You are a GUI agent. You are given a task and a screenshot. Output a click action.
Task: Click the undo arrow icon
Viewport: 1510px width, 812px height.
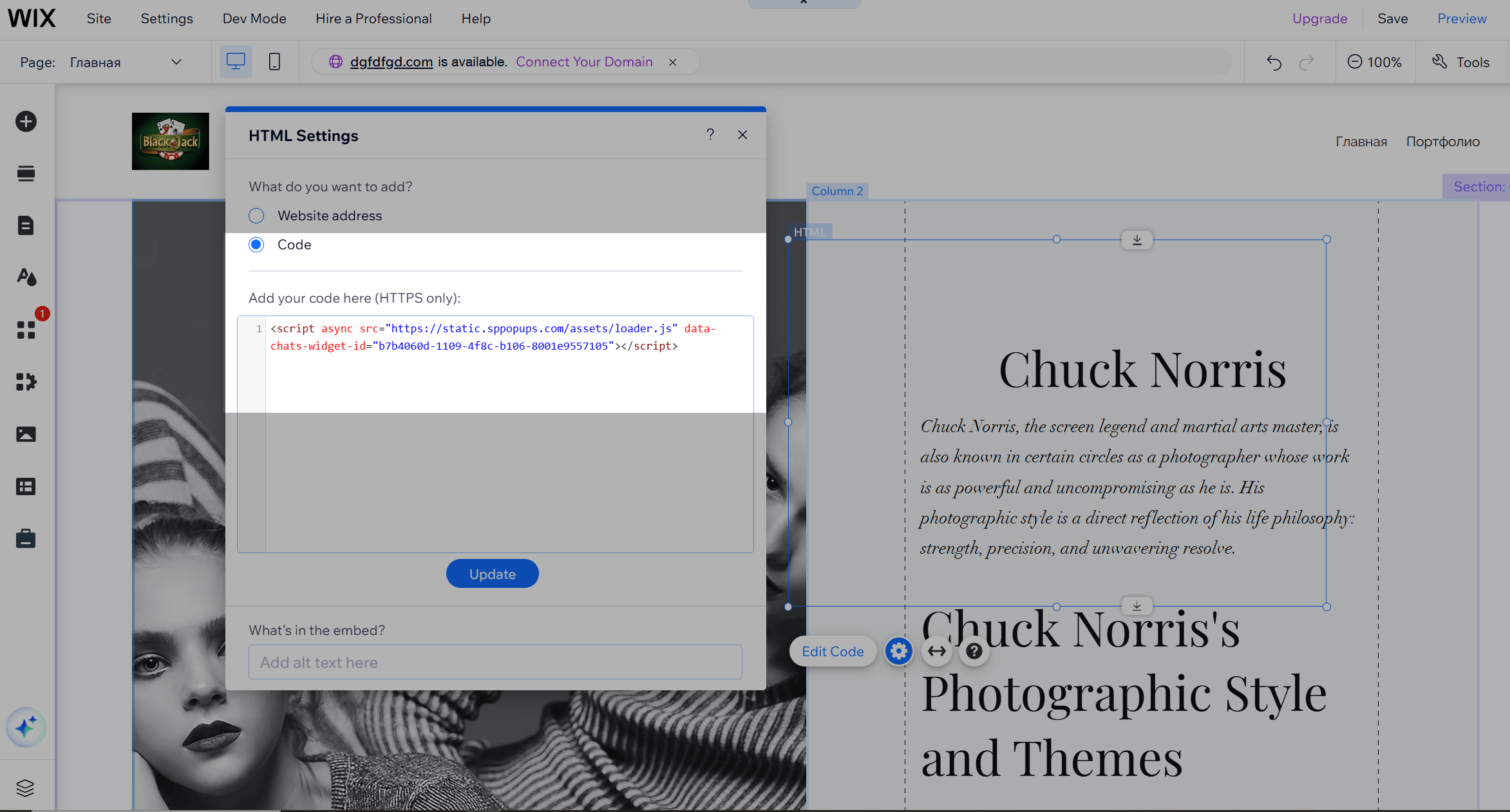click(1274, 62)
